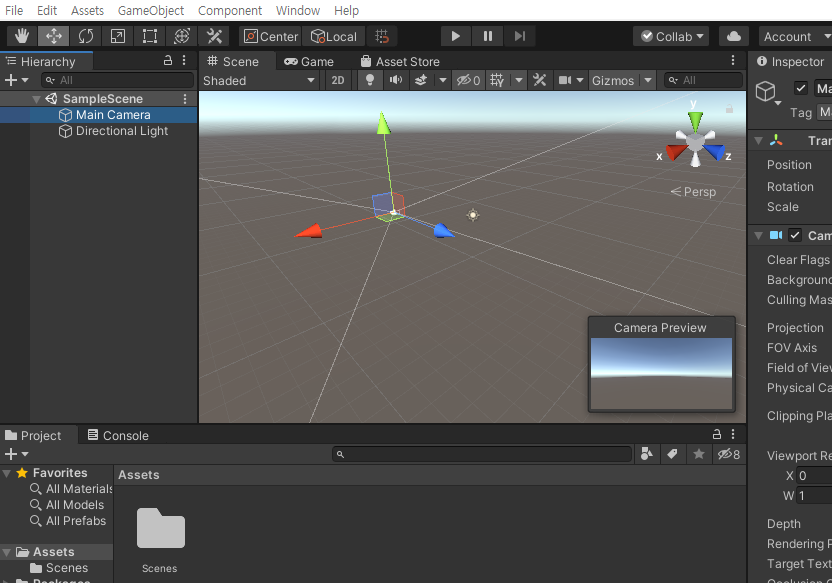Click the scene view search field
This screenshot has width=832, height=583.
tap(703, 81)
